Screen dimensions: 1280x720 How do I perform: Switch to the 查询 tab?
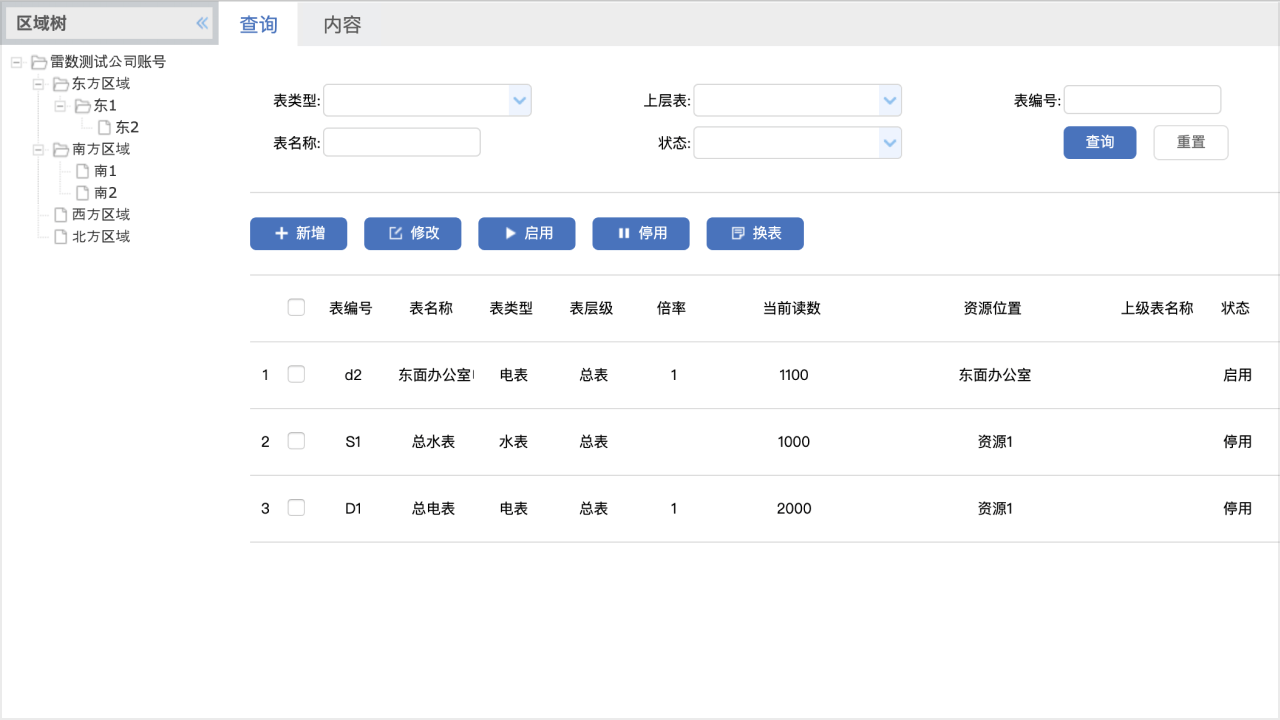click(258, 24)
